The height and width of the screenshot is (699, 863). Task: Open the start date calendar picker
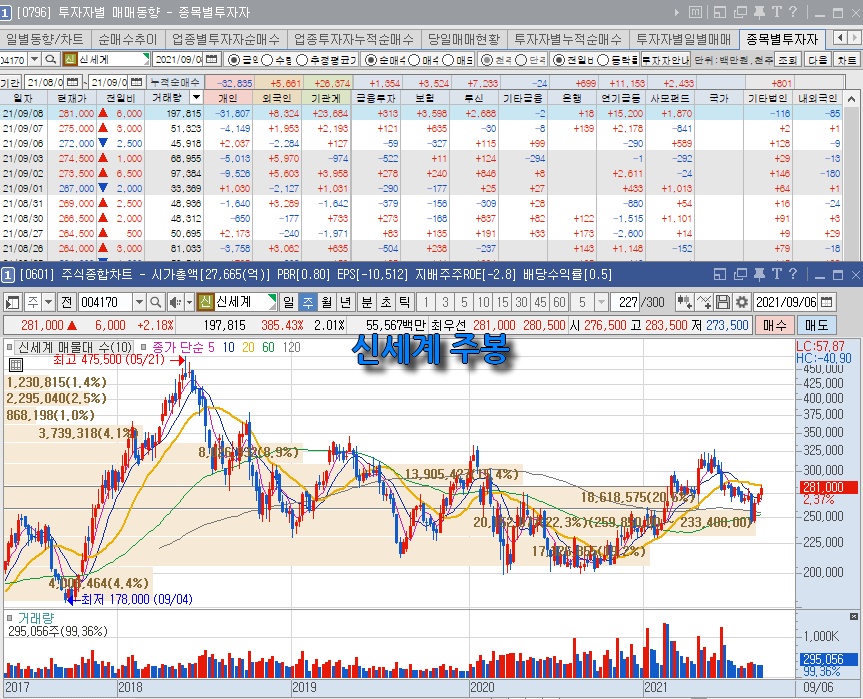point(73,83)
